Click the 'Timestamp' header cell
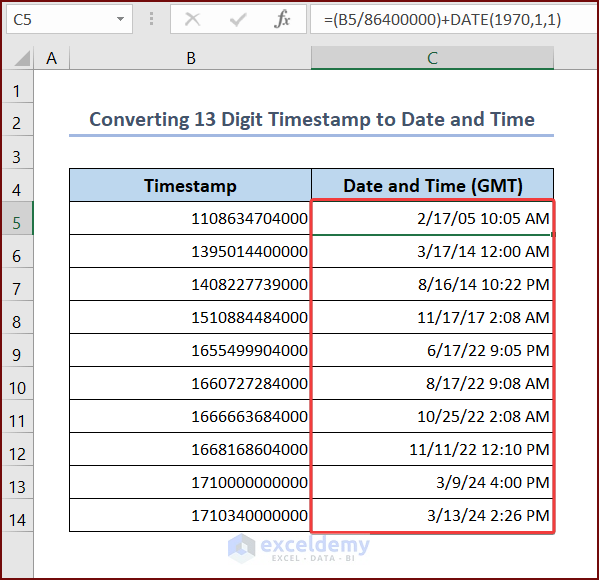599x580 pixels. click(190, 185)
